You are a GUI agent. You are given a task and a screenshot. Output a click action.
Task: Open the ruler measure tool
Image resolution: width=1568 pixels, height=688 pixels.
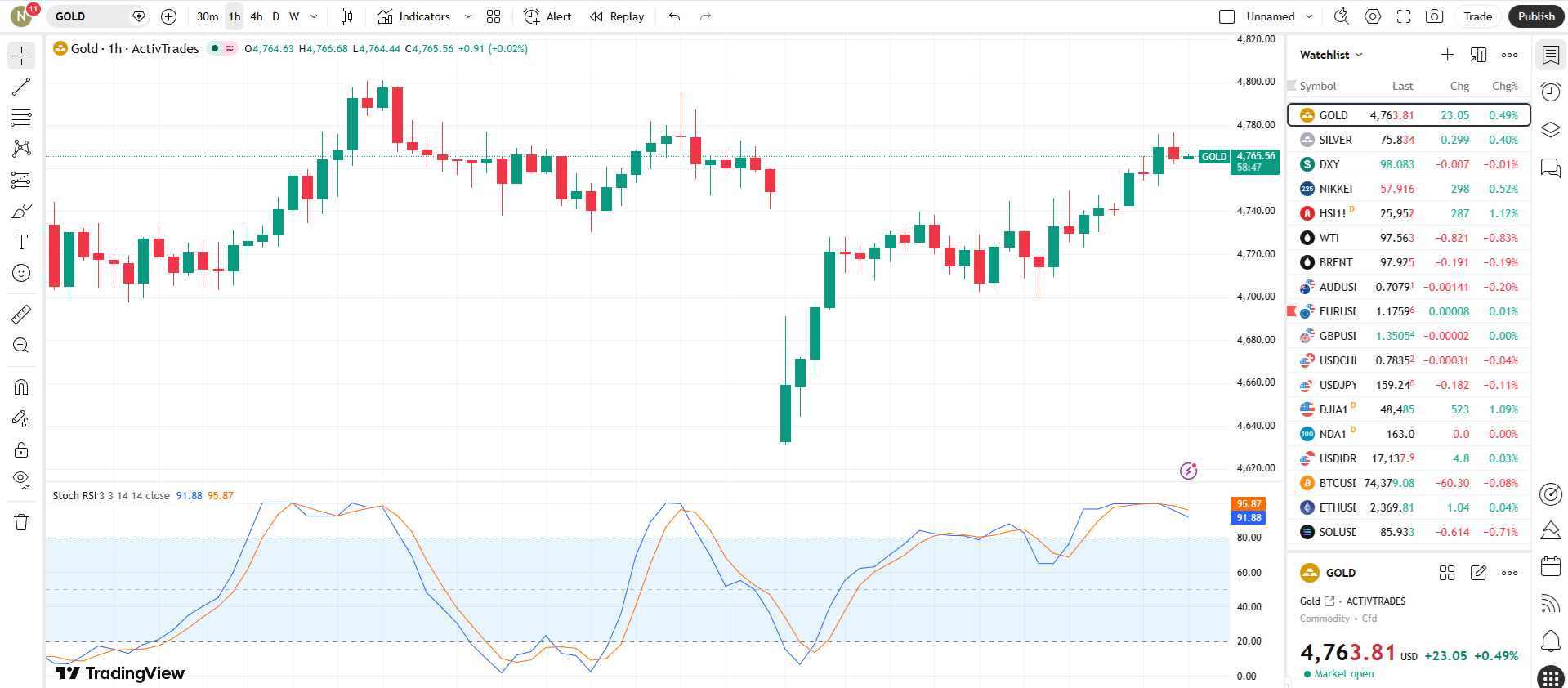click(21, 315)
